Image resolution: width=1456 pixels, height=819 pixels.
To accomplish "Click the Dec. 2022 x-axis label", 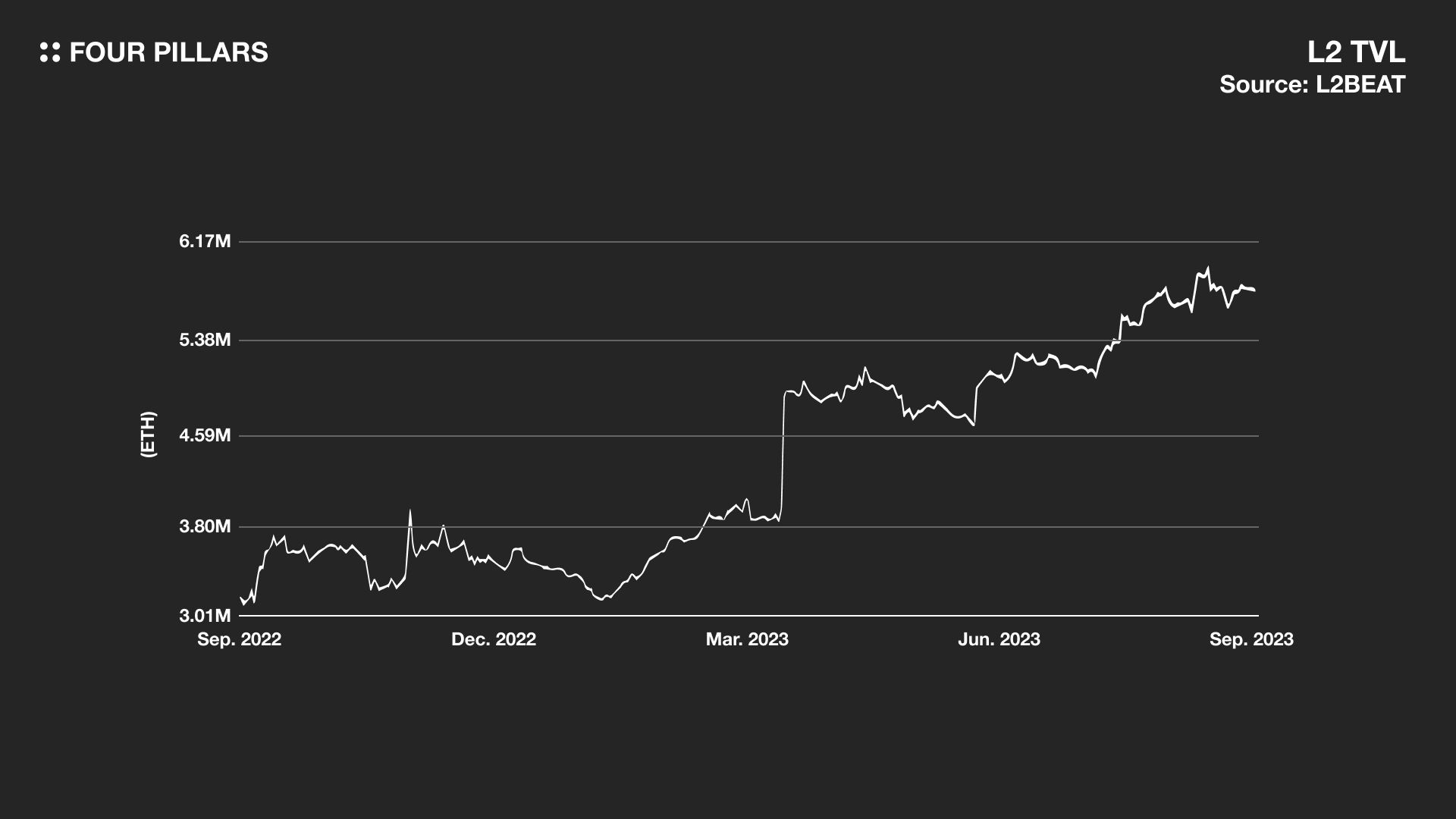I will pos(494,639).
